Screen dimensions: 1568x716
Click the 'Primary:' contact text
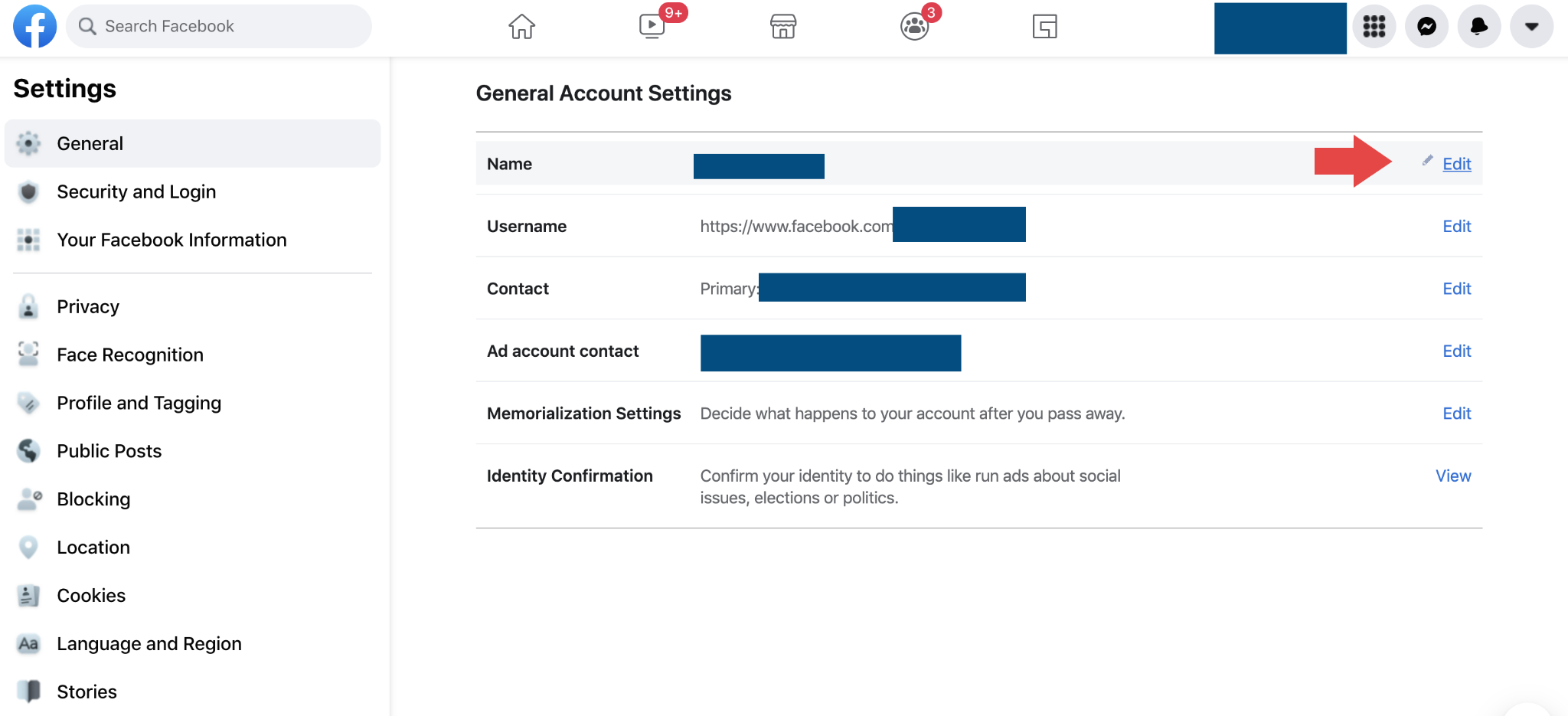pyautogui.click(x=730, y=289)
